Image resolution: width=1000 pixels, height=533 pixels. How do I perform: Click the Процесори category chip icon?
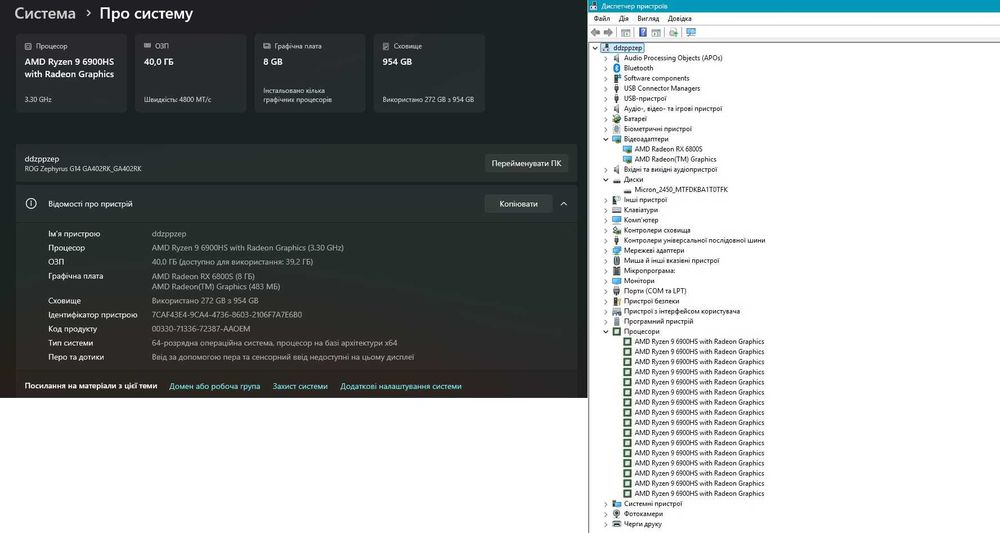click(617, 332)
